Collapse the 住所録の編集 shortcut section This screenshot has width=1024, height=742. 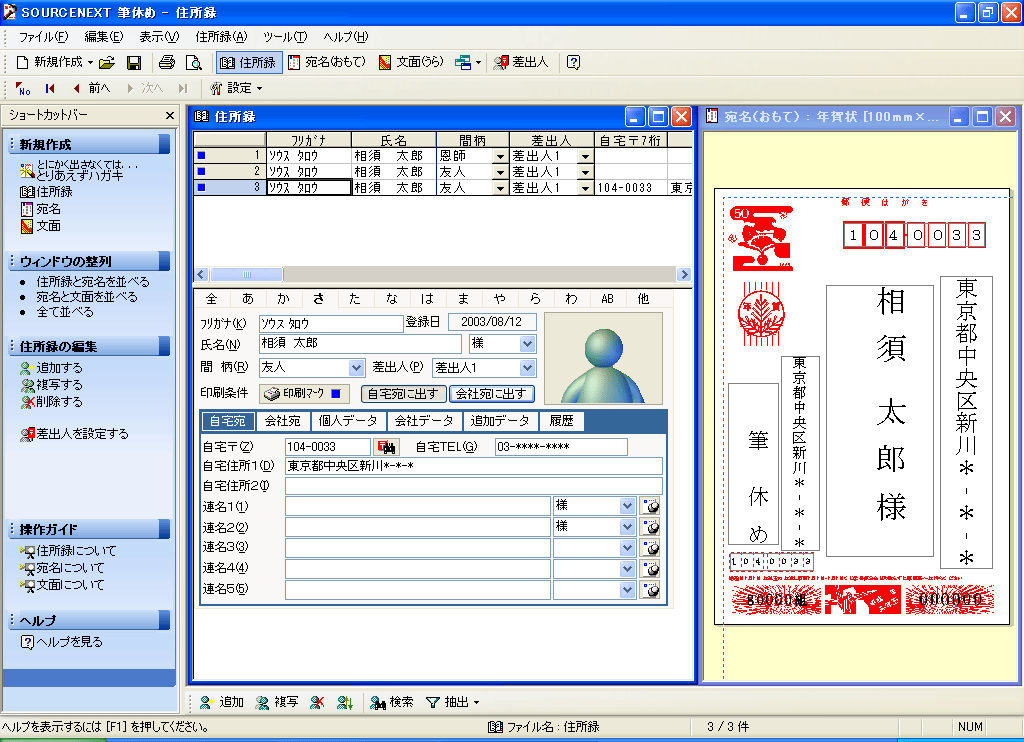click(x=164, y=346)
